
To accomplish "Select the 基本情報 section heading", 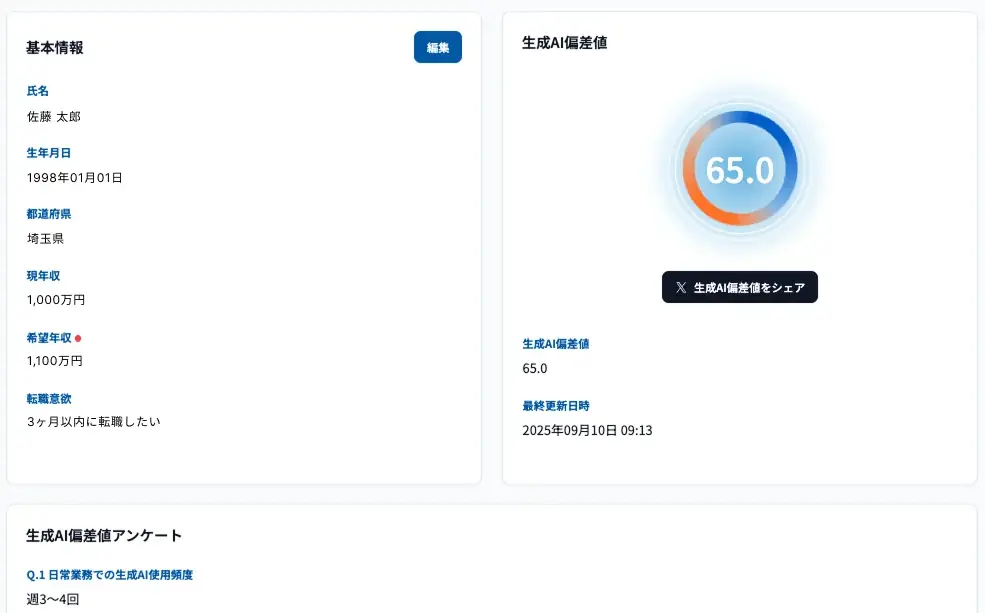I will tap(55, 47).
